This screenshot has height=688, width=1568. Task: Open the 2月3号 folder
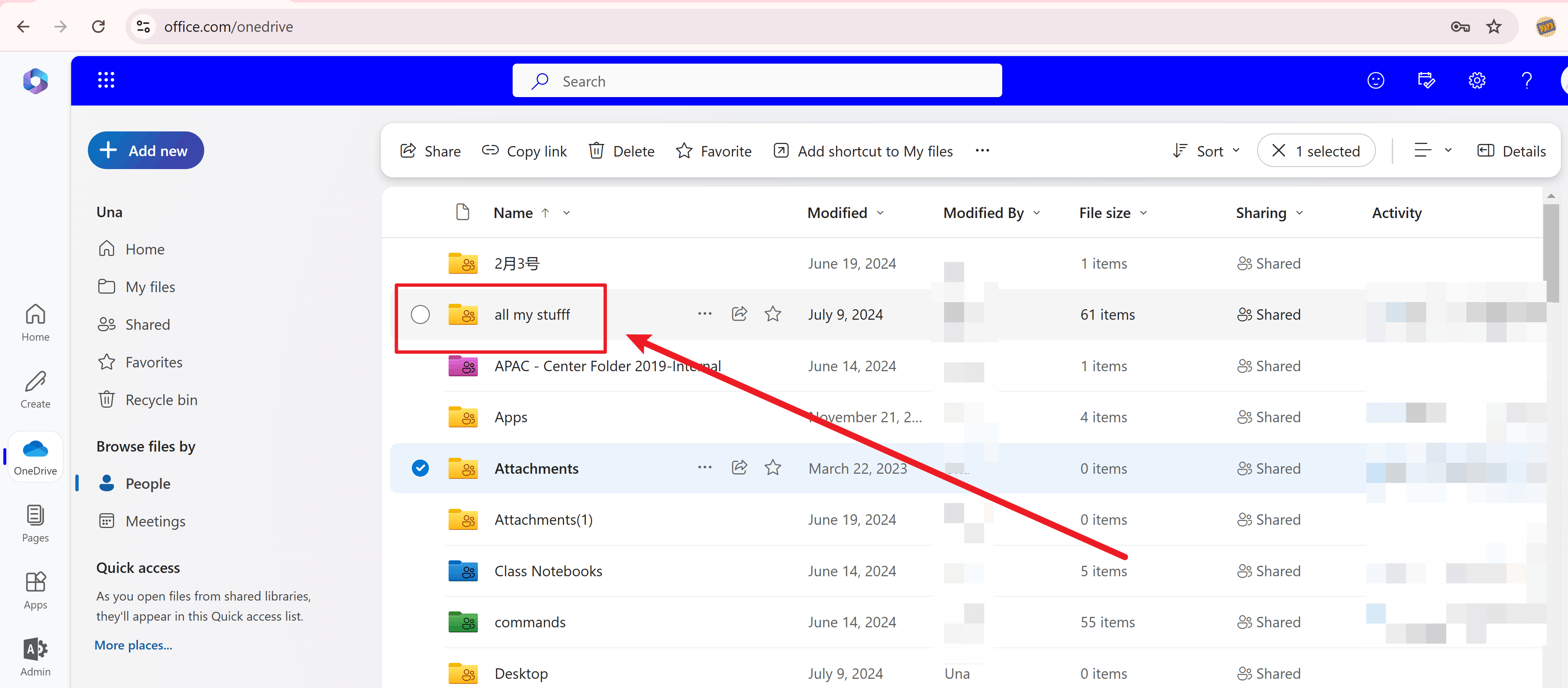click(x=516, y=263)
